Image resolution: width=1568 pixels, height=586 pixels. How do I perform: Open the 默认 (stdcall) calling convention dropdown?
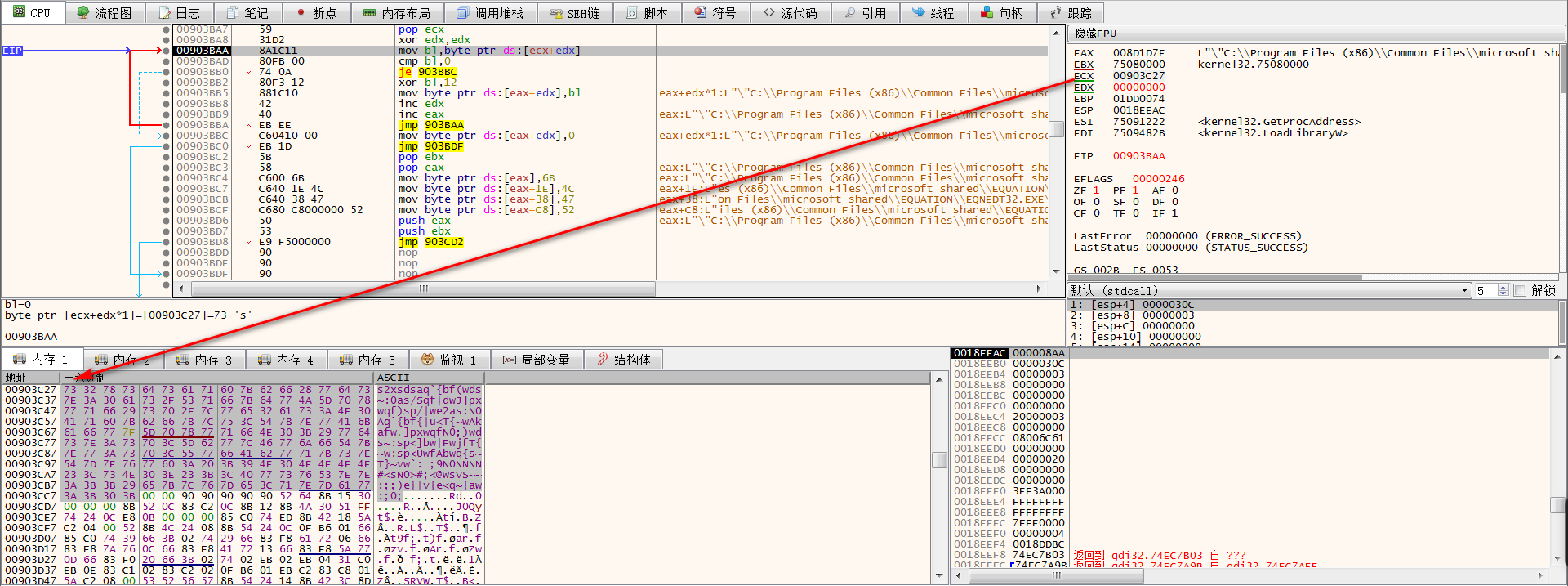tap(1464, 290)
